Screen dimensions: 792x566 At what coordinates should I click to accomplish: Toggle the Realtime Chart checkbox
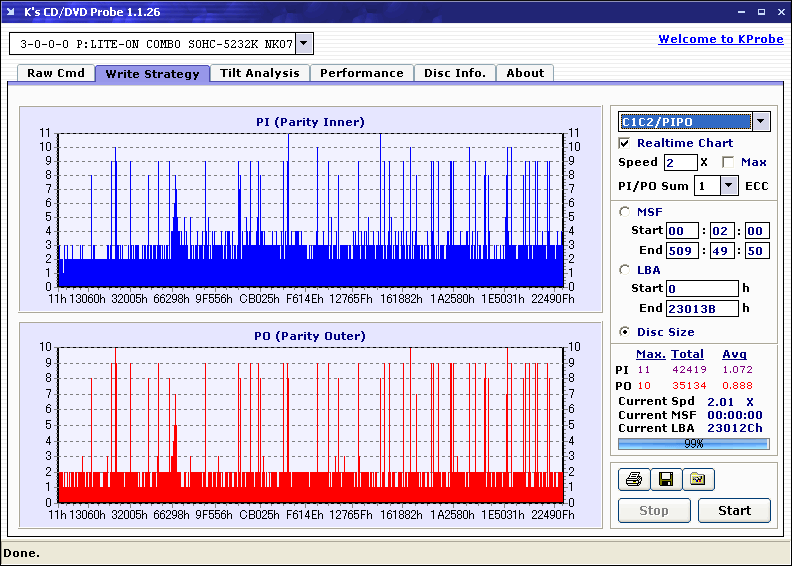625,143
